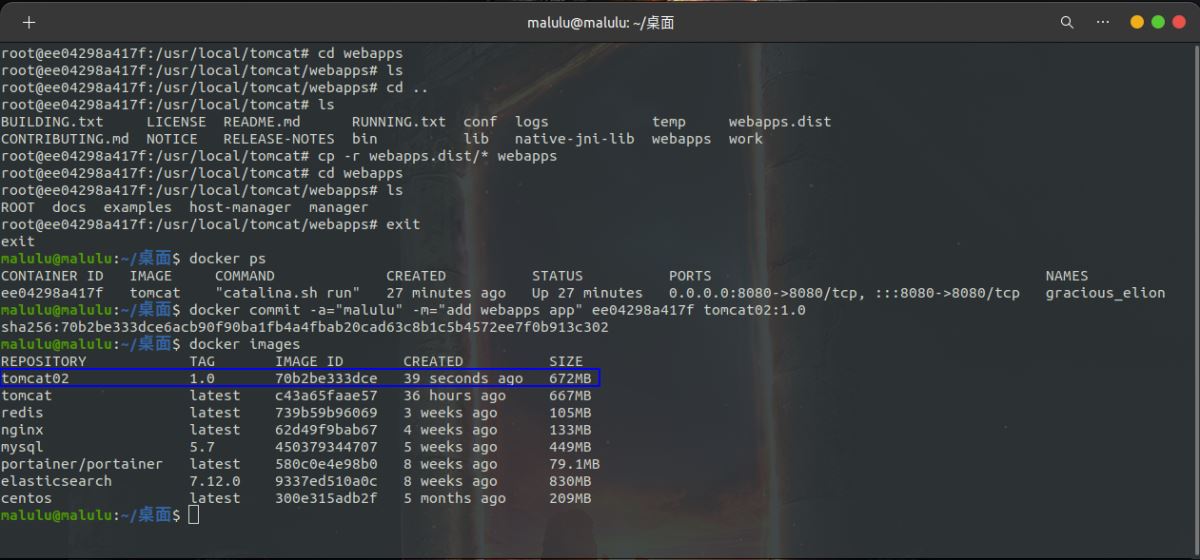
Task: Click the nginx repository name
Action: point(22,429)
